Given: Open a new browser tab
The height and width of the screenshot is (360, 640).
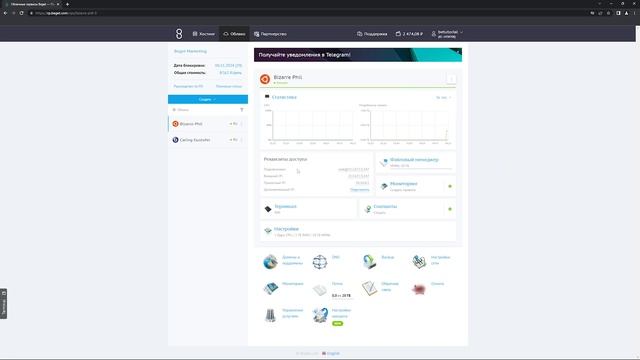Looking at the screenshot, I should click(x=67, y=4).
